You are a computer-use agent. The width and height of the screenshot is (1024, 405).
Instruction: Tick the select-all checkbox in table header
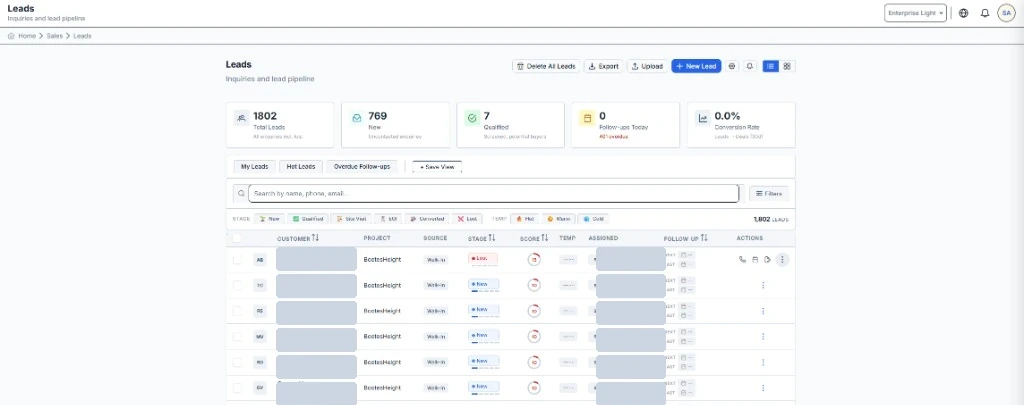click(x=236, y=238)
